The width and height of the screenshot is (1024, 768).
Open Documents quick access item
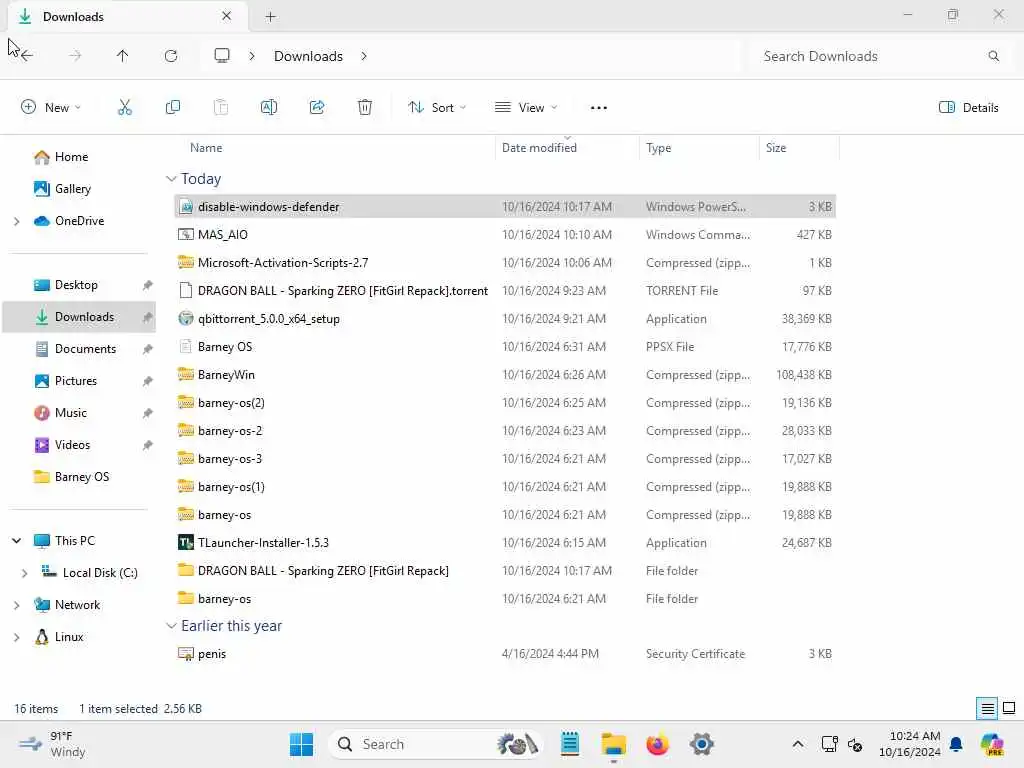pyautogui.click(x=85, y=349)
